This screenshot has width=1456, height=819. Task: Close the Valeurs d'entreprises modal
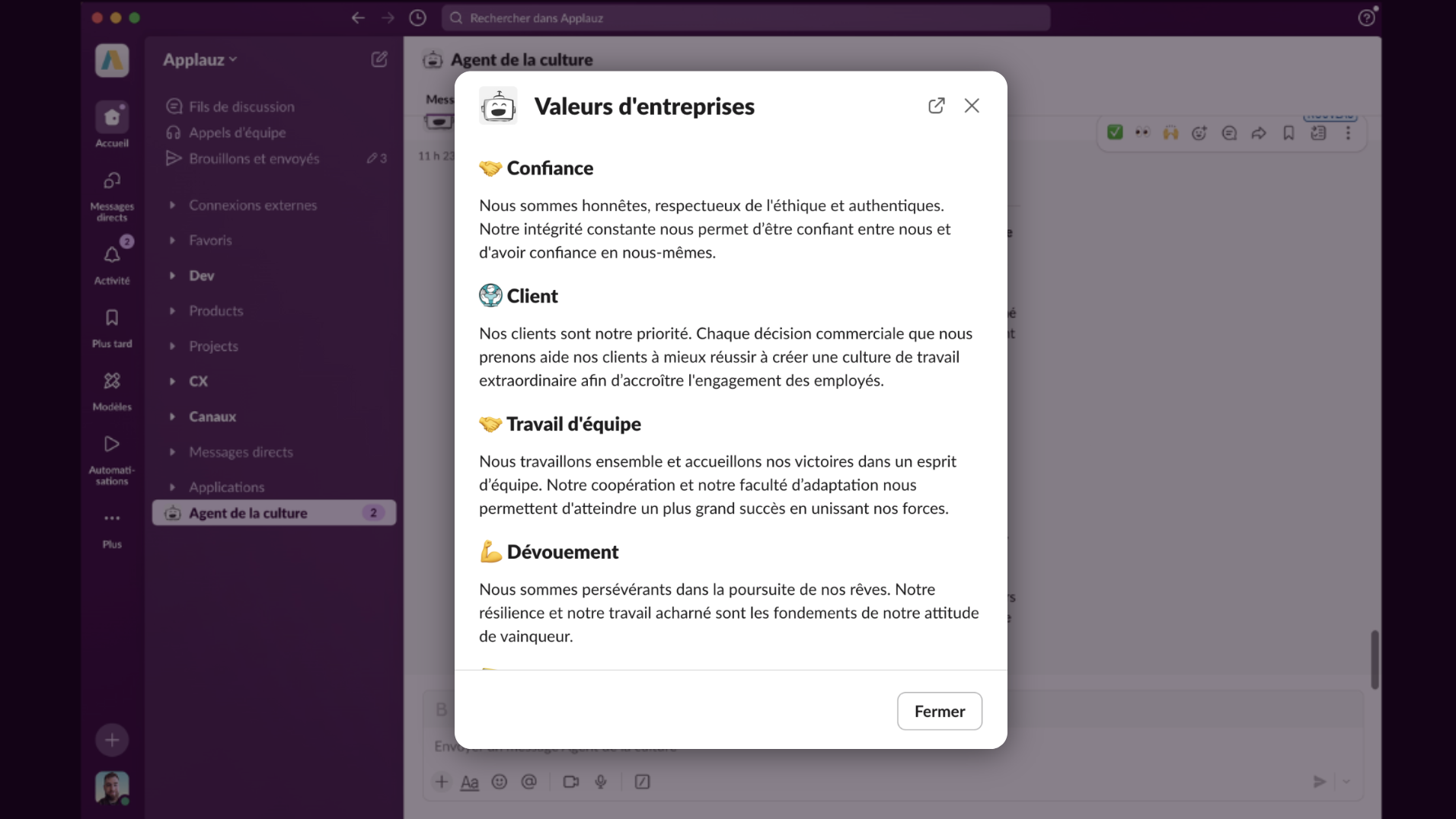click(x=972, y=106)
